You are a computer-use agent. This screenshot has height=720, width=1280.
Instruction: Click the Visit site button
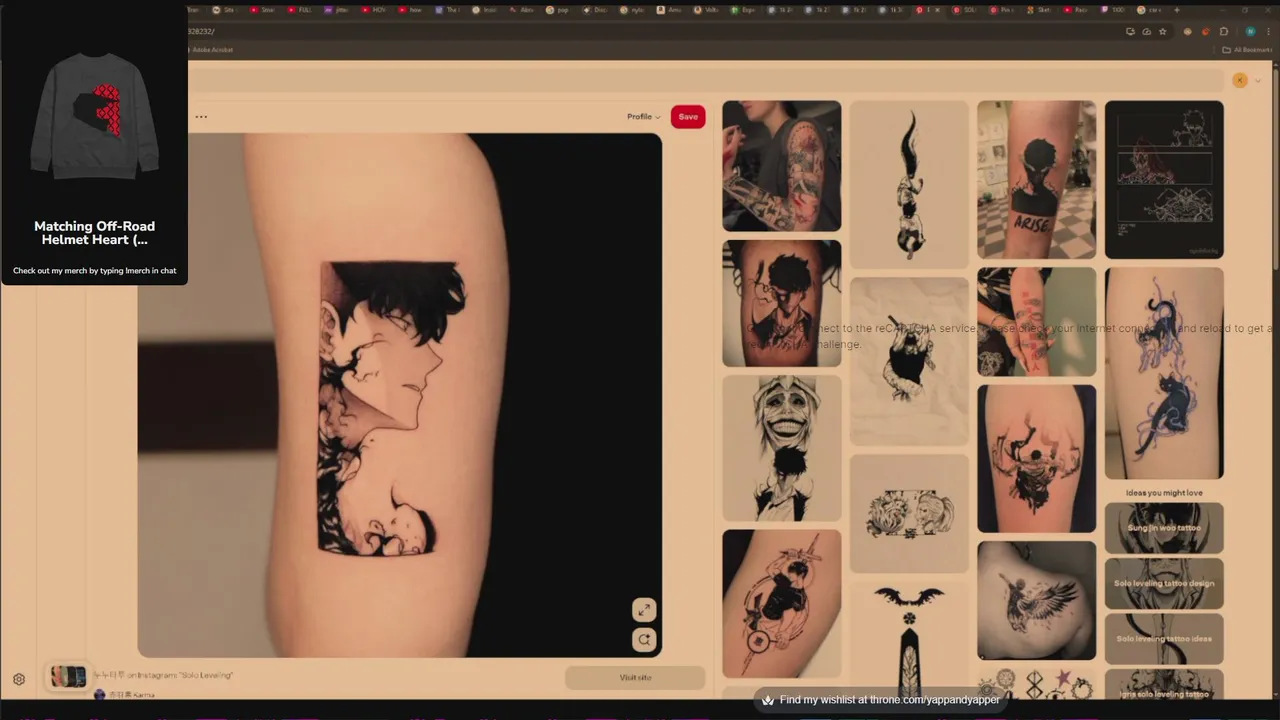point(635,678)
